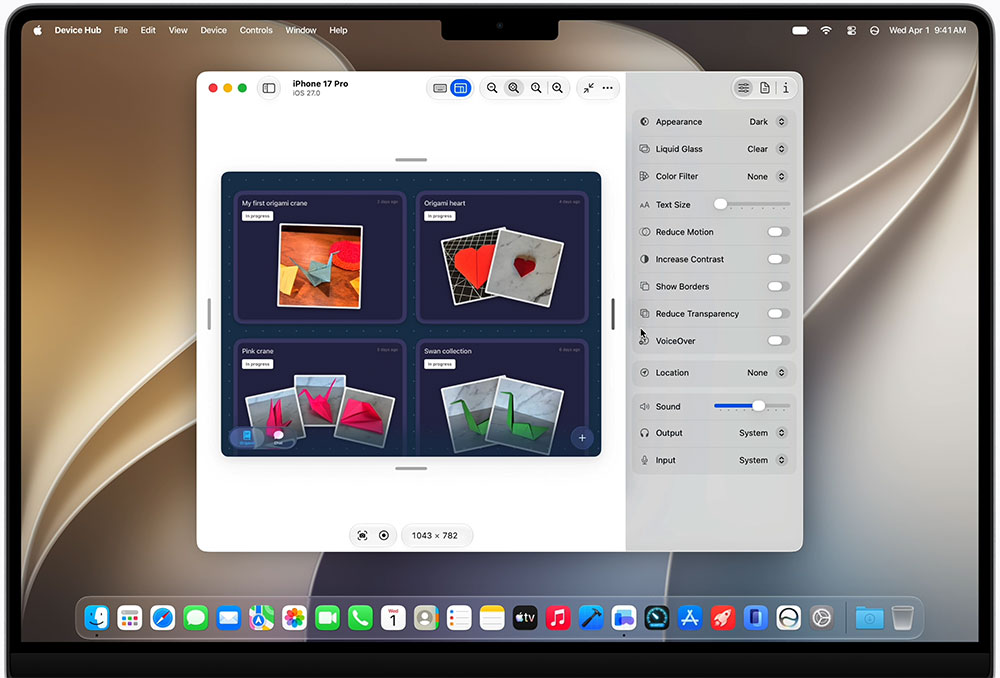Open the Downloads folder in the Dock
Viewport: 1000px width, 678px height.
click(869, 618)
